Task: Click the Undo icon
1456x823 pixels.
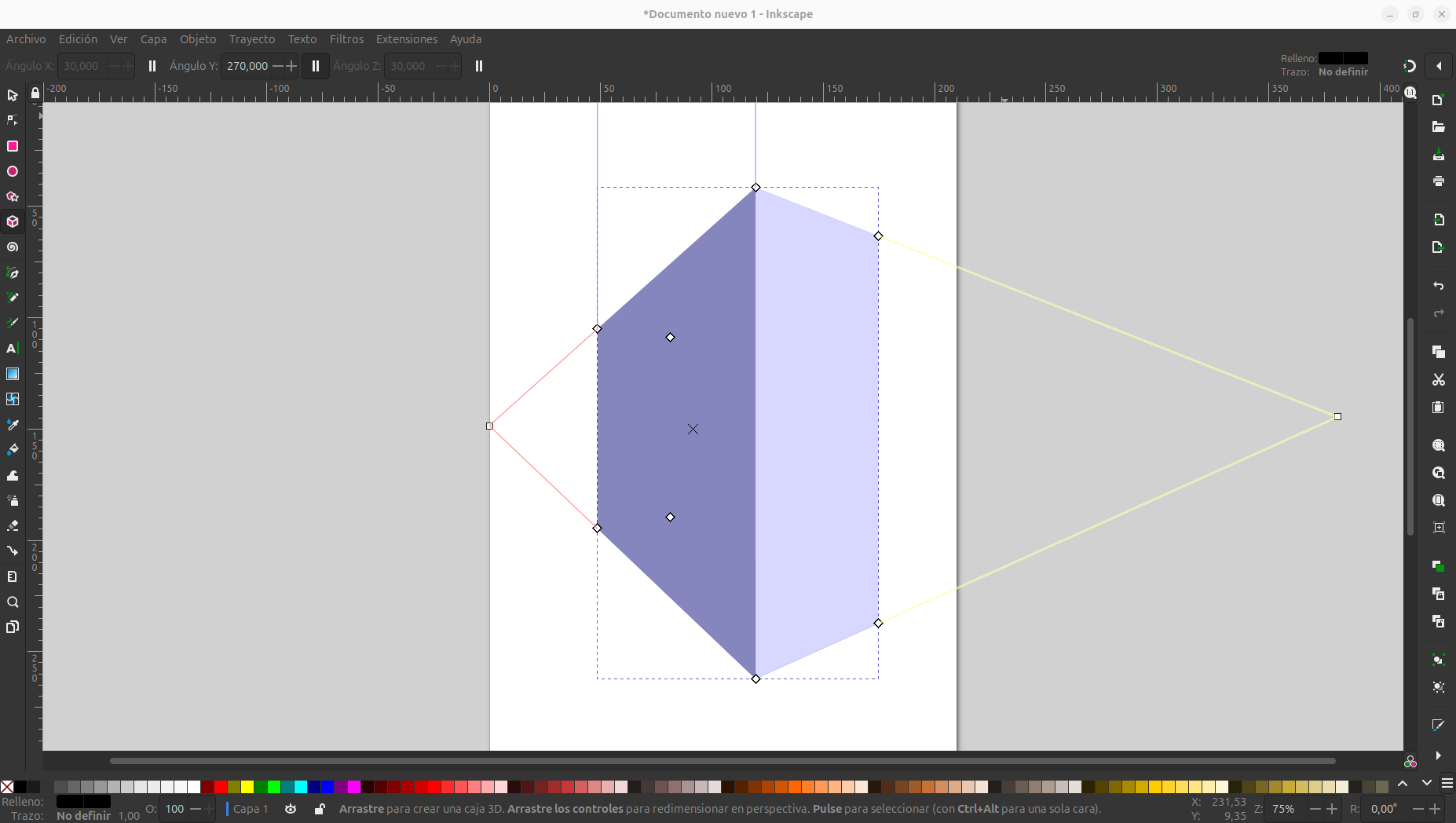Action: point(1439,286)
